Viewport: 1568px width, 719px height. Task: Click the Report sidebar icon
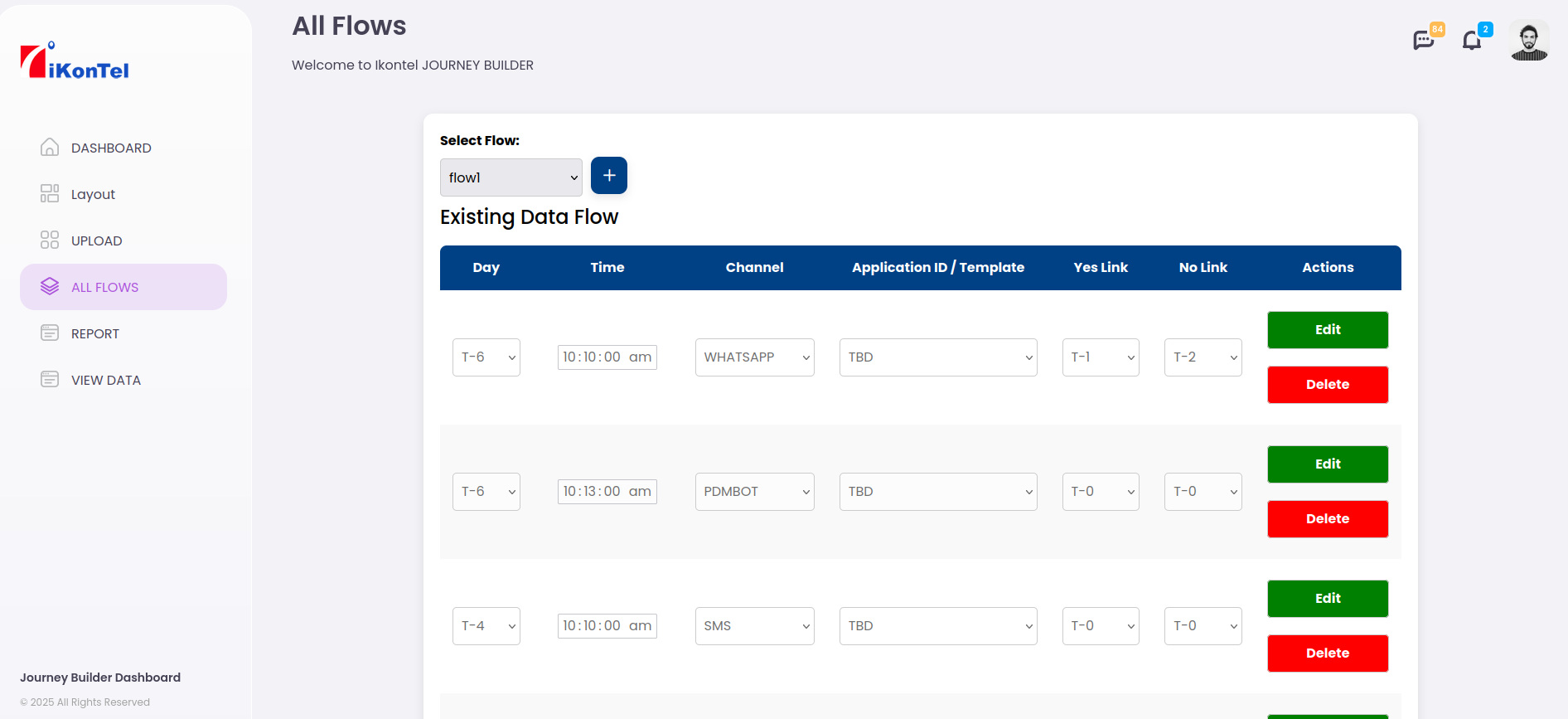tap(50, 333)
